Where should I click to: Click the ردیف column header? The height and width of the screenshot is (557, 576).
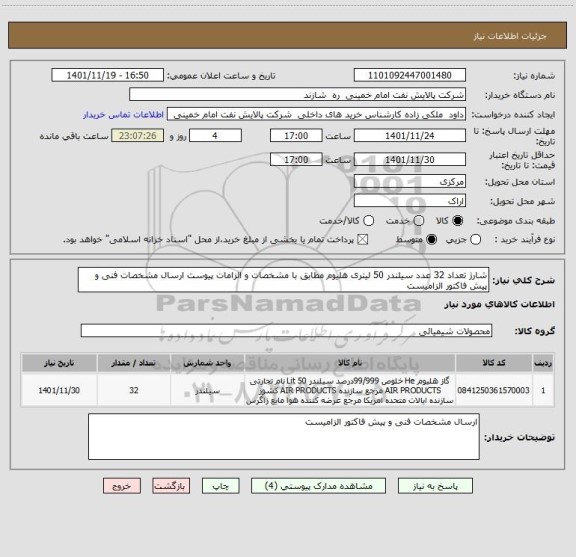coord(543,363)
